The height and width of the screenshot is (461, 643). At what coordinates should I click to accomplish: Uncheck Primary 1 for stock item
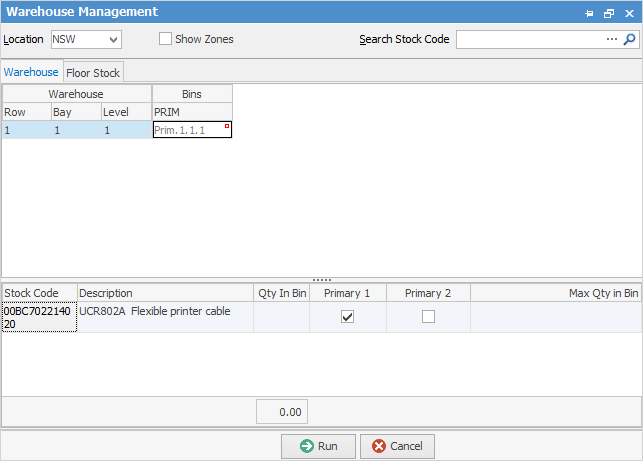pyautogui.click(x=348, y=316)
